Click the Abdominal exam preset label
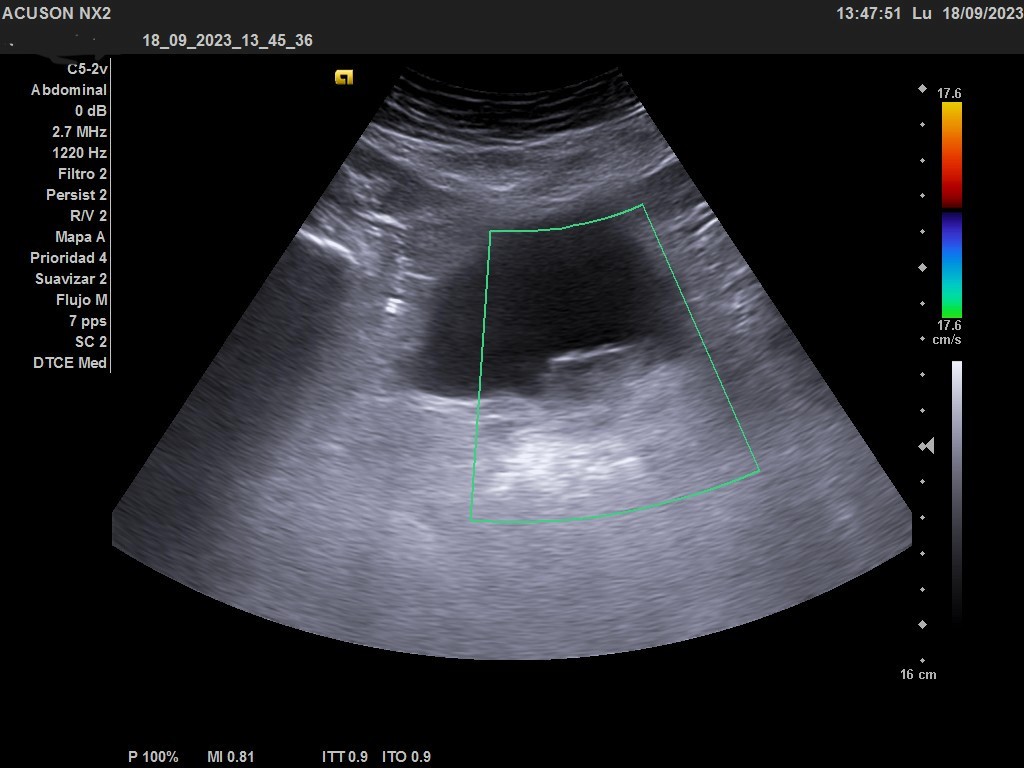Screen dimensions: 1024x768 pyautogui.click(x=69, y=90)
